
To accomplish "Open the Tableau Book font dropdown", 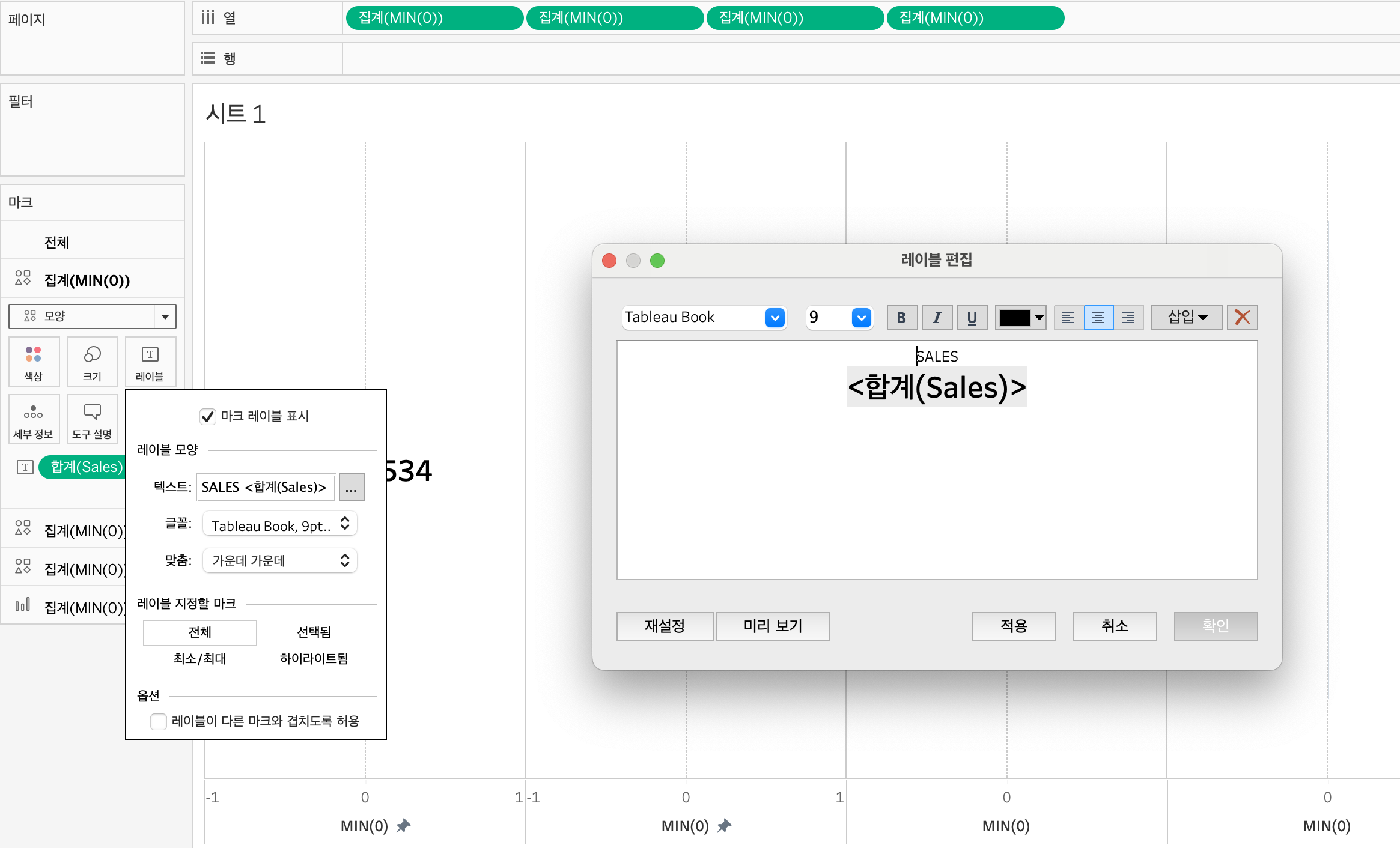I will pyautogui.click(x=775, y=318).
